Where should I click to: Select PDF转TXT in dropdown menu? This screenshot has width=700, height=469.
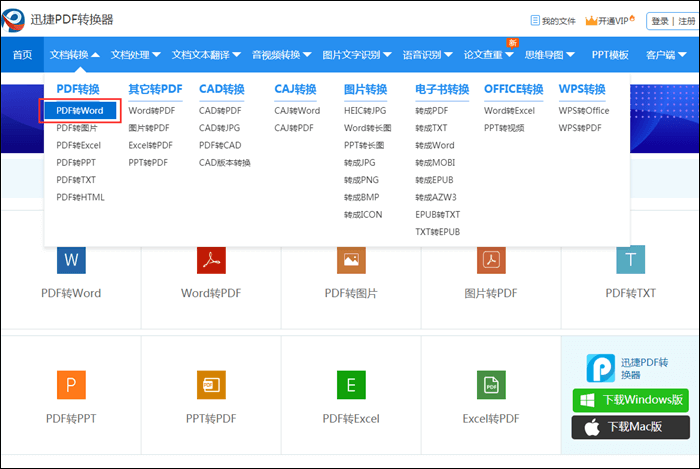pos(76,180)
